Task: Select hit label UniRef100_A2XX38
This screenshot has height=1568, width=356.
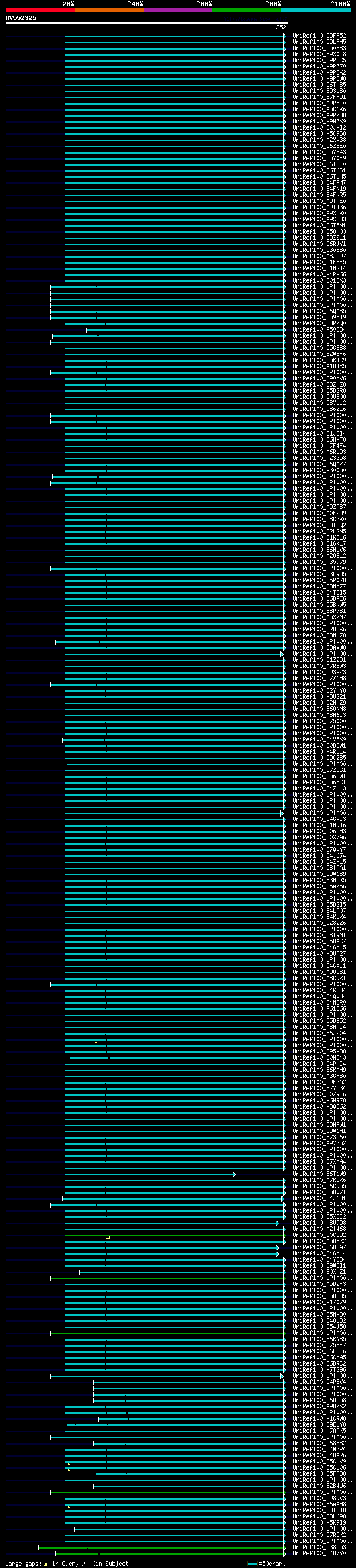Action: pyautogui.click(x=319, y=140)
